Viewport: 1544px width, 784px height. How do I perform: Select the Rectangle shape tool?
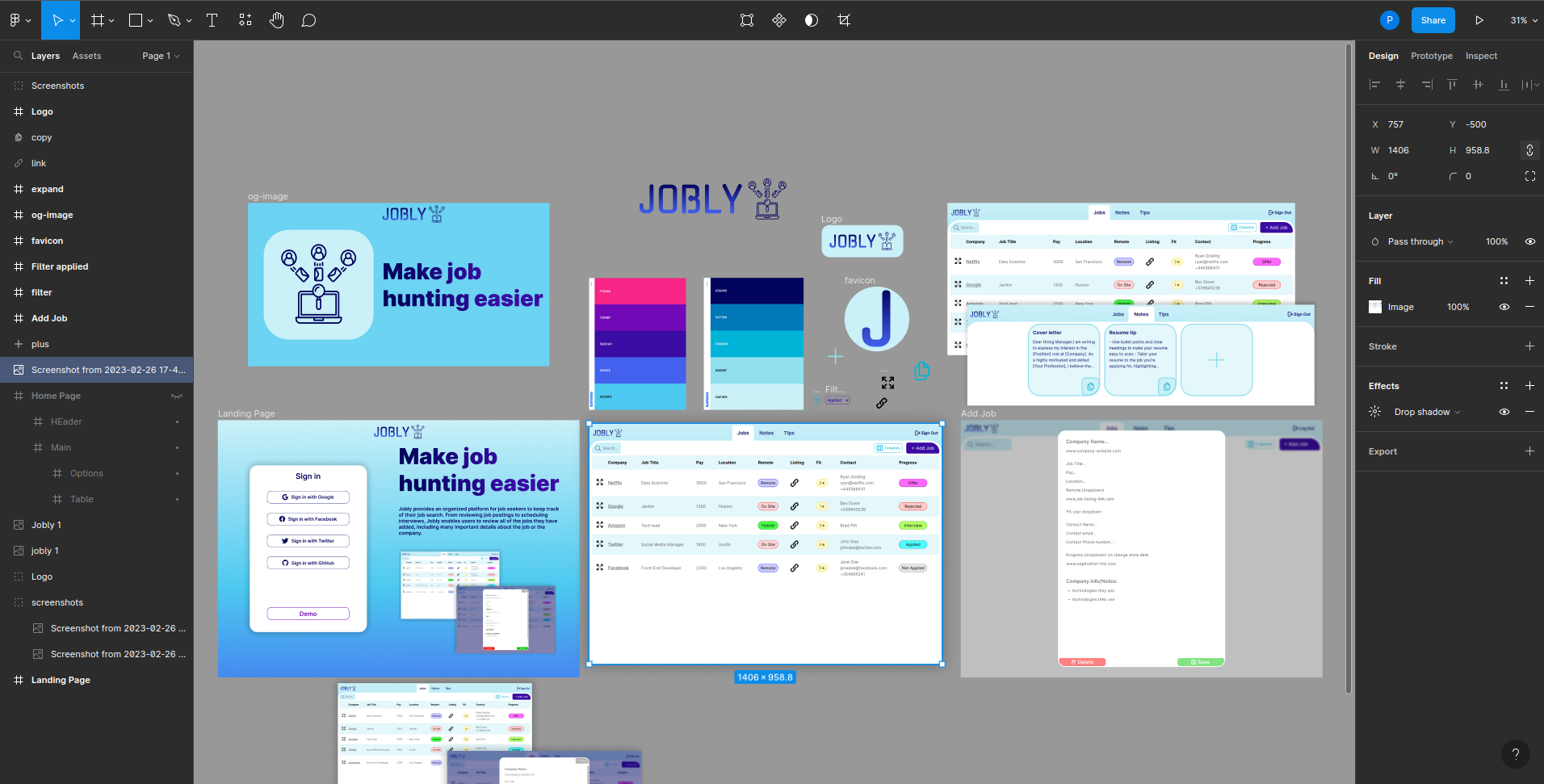tap(136, 20)
